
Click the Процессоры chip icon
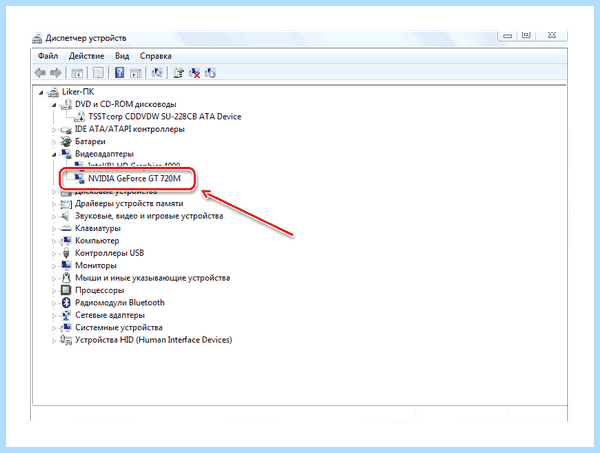66,290
